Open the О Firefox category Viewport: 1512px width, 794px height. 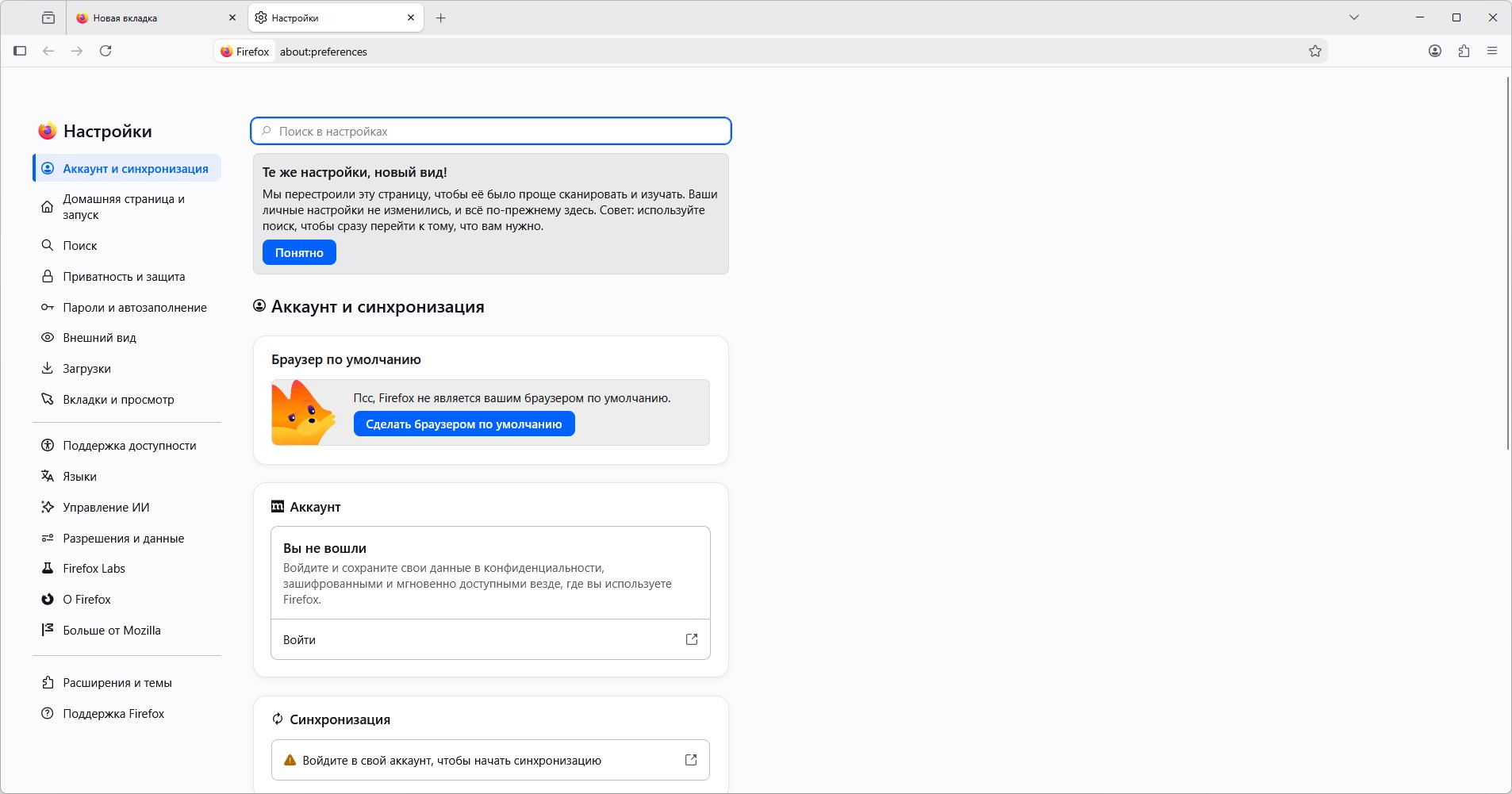127,600
